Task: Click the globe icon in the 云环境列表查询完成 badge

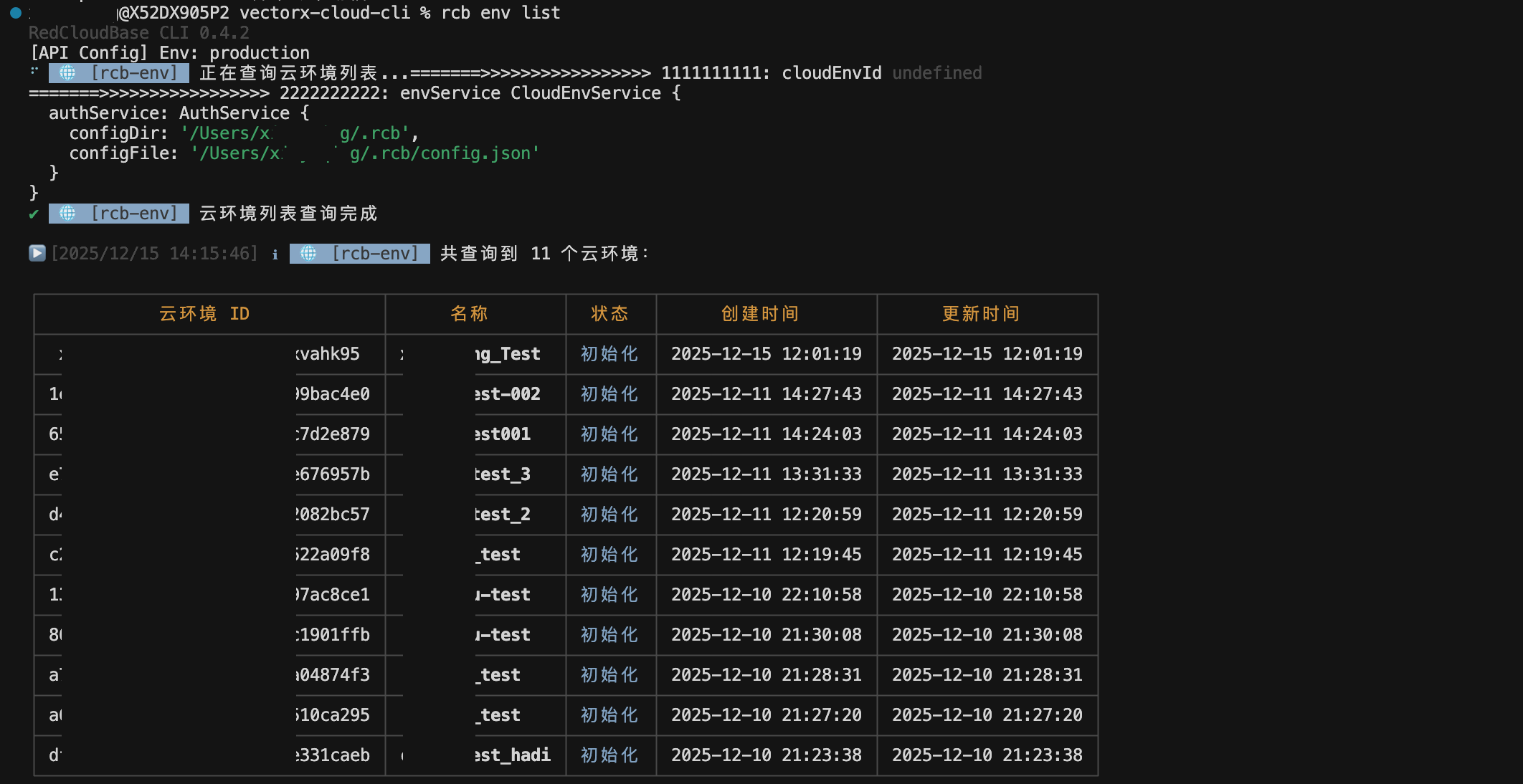Action: (x=67, y=214)
